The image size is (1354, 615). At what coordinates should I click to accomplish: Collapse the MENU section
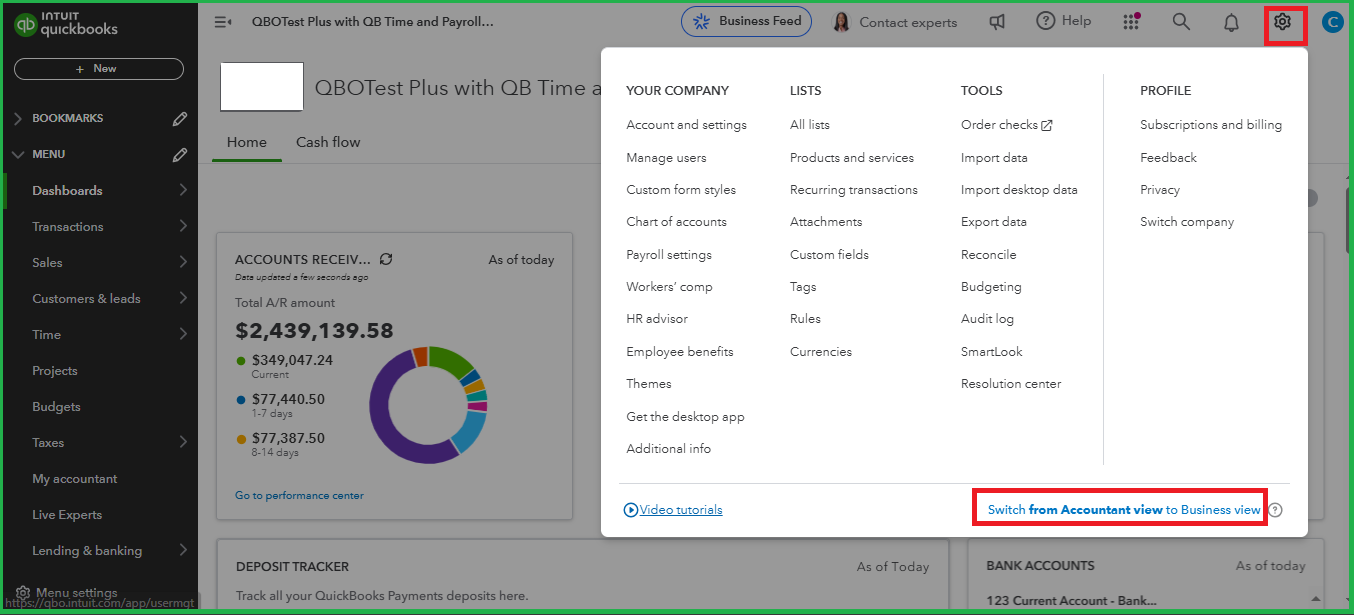click(18, 155)
